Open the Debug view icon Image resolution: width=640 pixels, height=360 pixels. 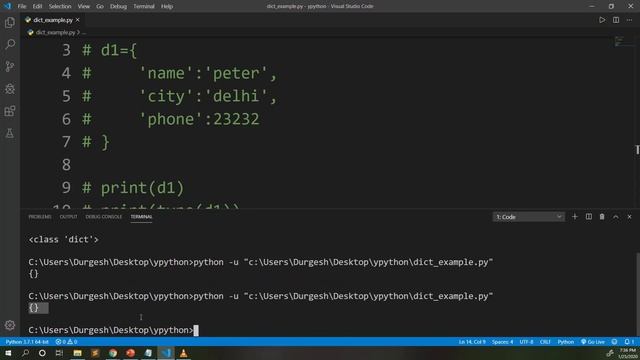pyautogui.click(x=10, y=89)
